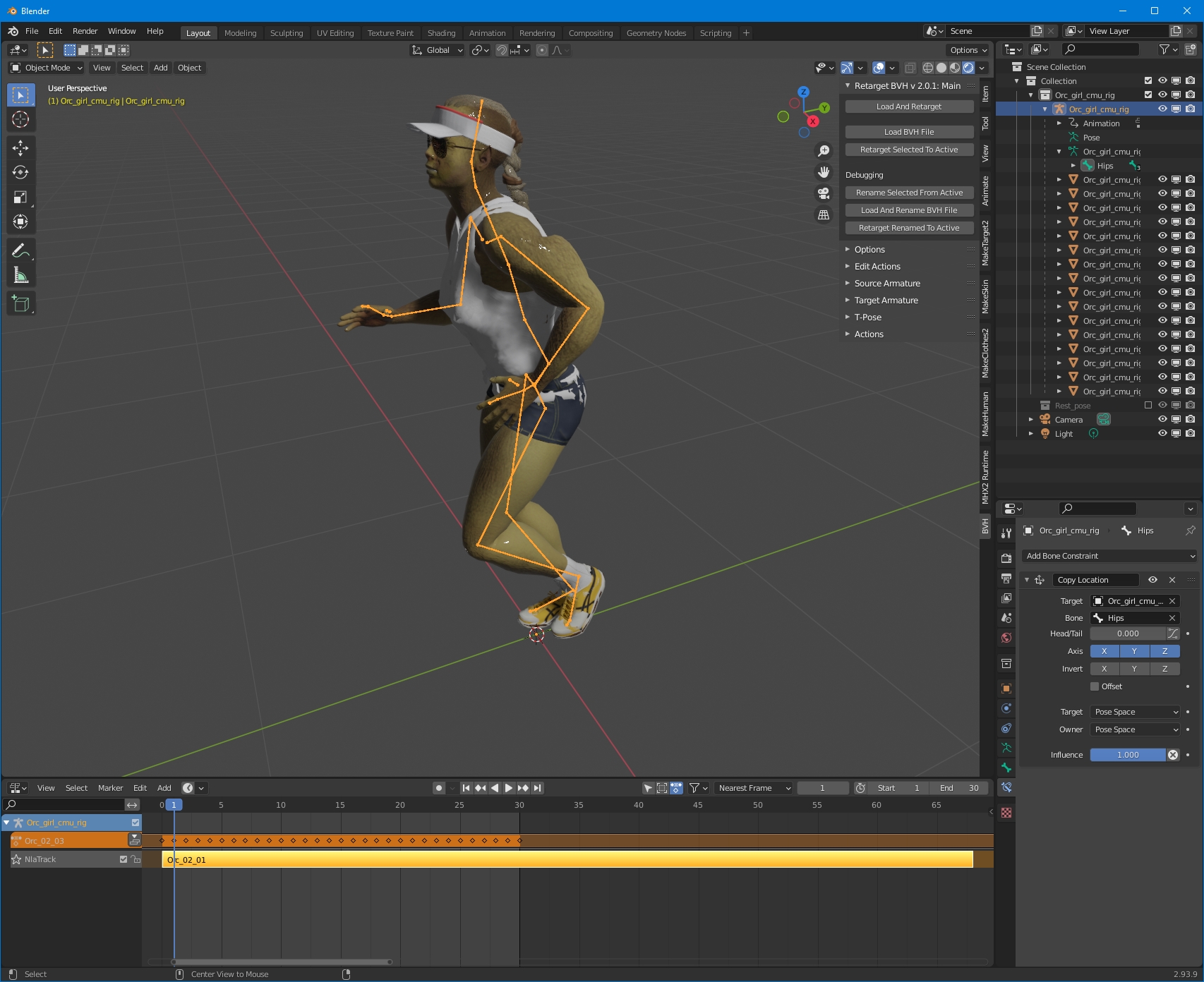The width and height of the screenshot is (1204, 982).
Task: Jump to timeline start frame
Action: pos(466,788)
